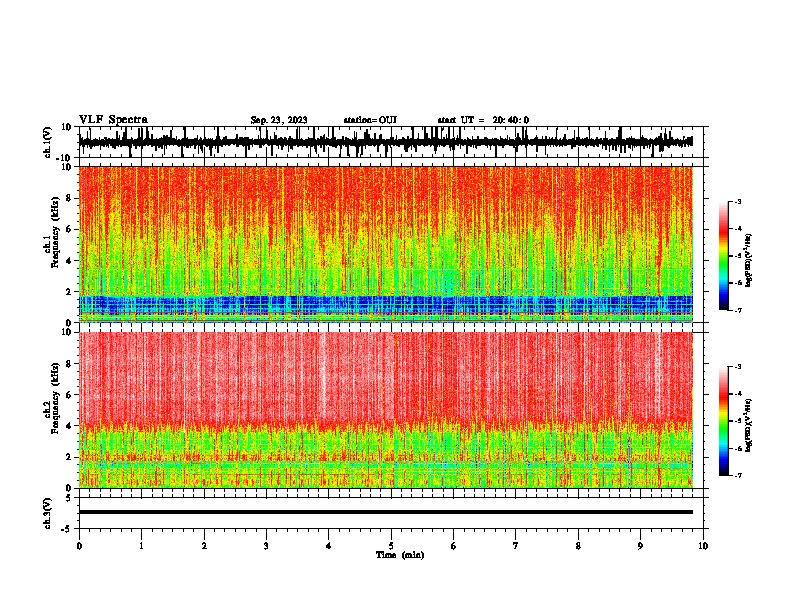Click the "station=OUI" header label
This screenshot has width=792, height=612.
click(370, 120)
